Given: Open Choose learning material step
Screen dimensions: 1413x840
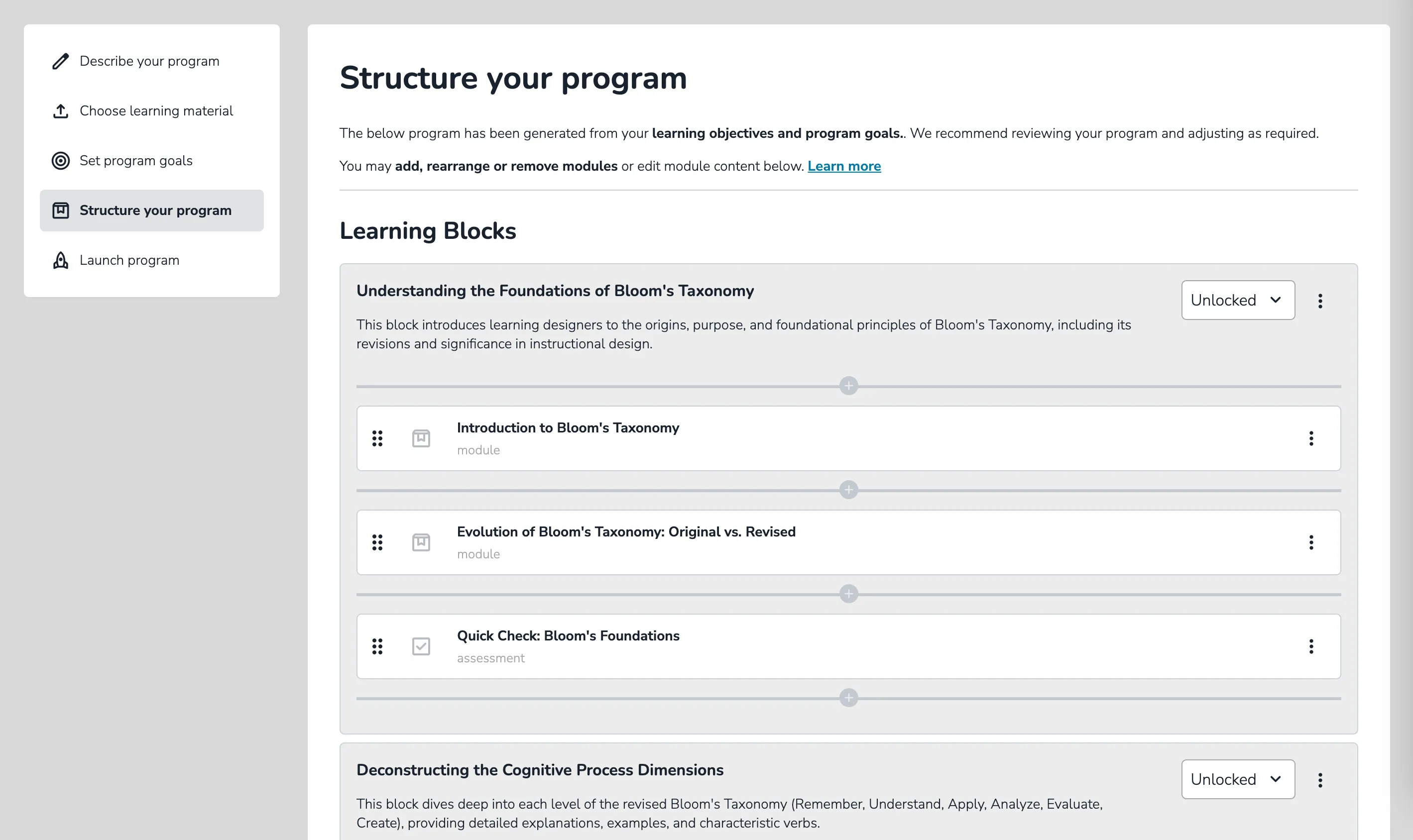Looking at the screenshot, I should (x=156, y=111).
